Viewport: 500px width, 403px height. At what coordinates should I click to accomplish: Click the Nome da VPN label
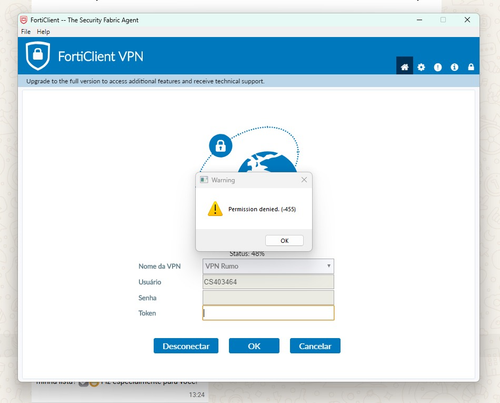coord(160,266)
